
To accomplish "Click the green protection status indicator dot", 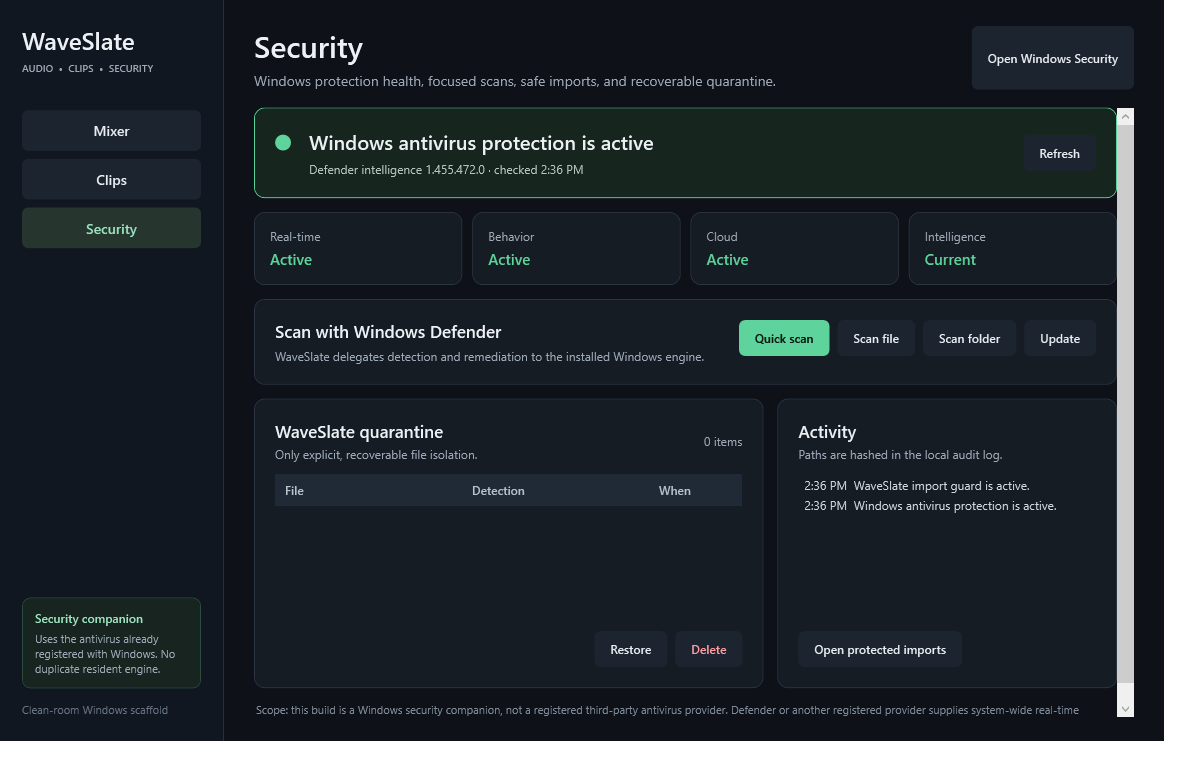I will (x=283, y=143).
